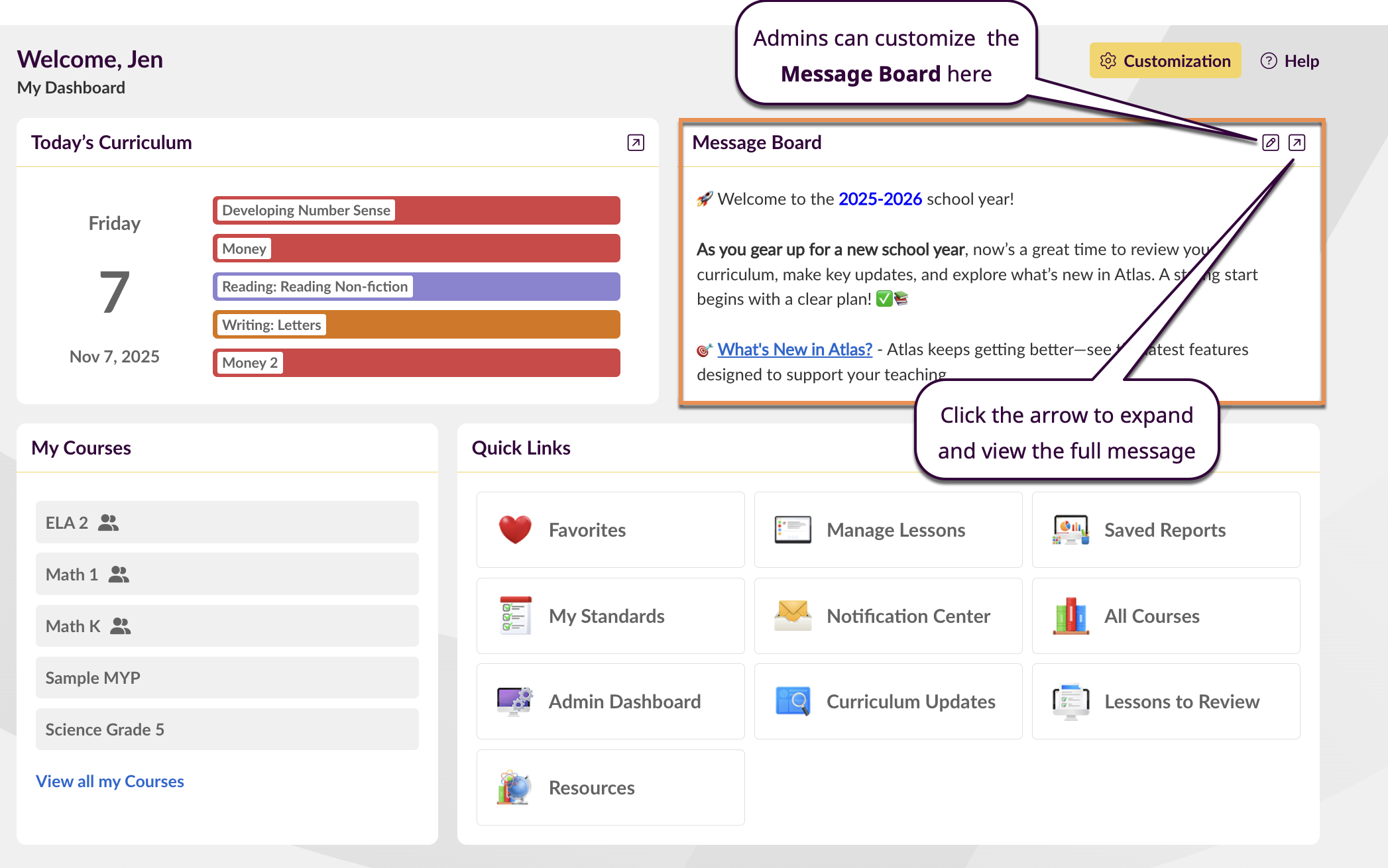Open Curriculum Updates quick link
The image size is (1388, 868).
888,701
